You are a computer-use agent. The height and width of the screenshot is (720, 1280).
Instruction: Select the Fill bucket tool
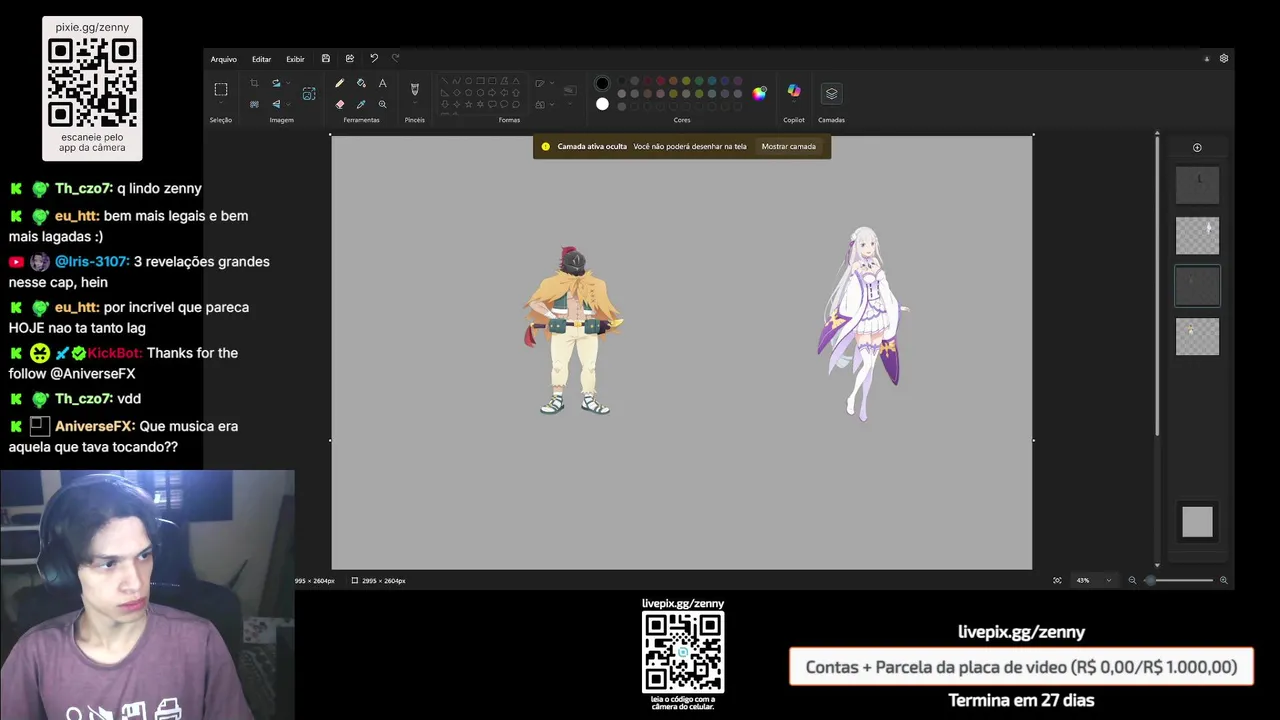pyautogui.click(x=361, y=83)
